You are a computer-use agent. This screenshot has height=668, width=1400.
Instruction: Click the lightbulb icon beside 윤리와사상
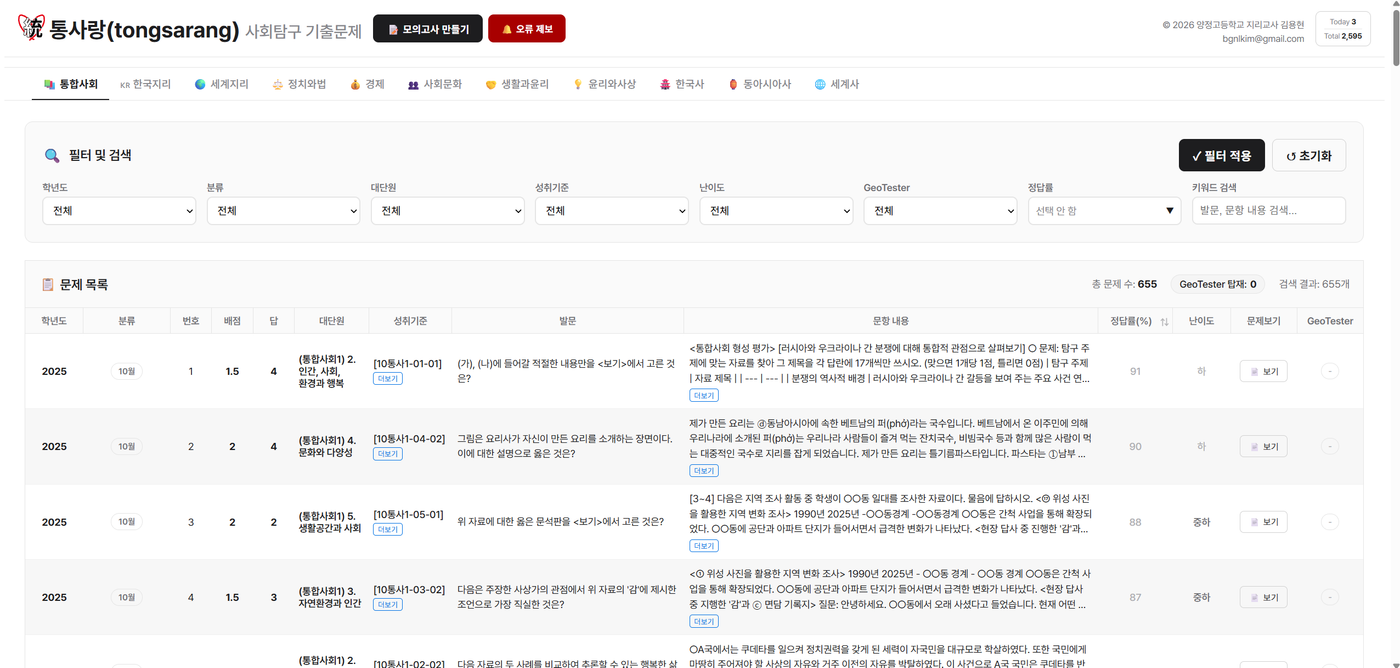point(578,85)
